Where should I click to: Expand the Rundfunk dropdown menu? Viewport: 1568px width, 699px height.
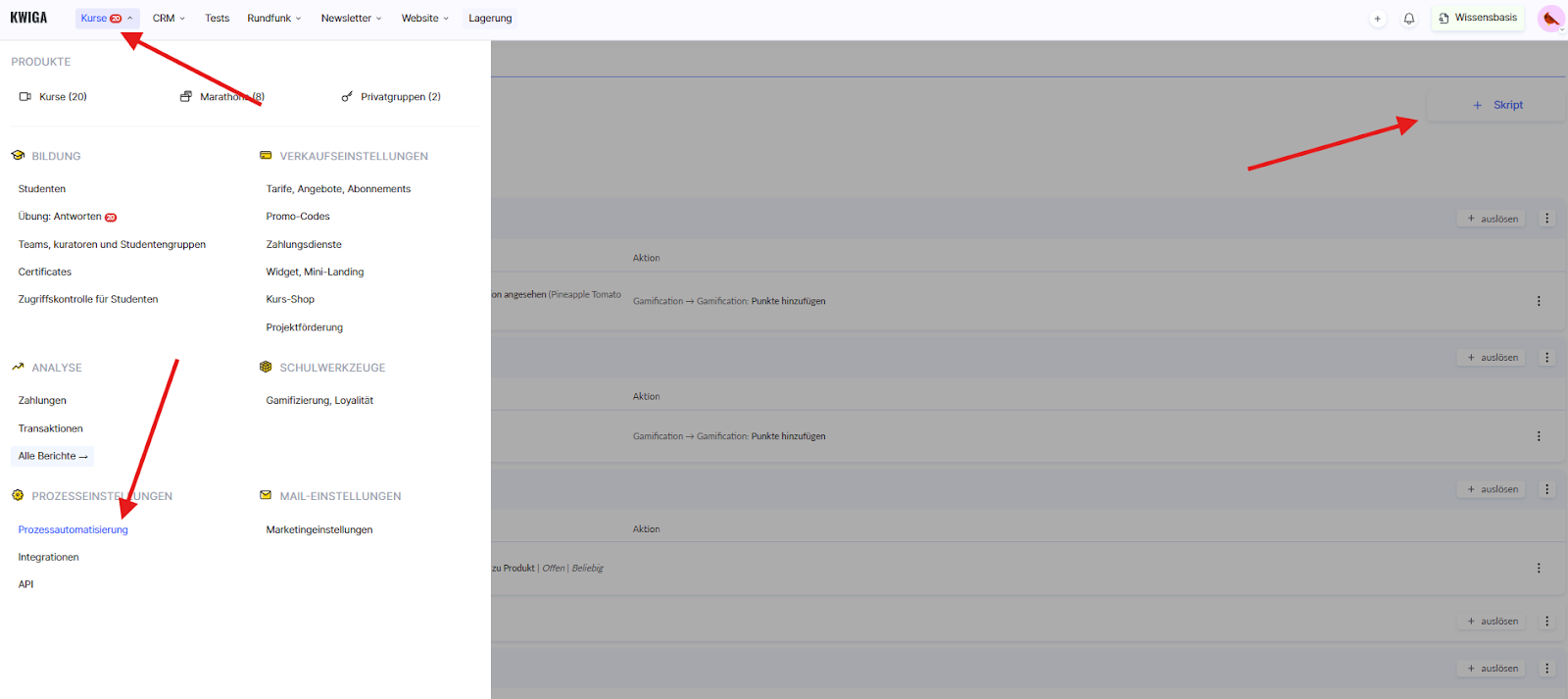coord(273,19)
